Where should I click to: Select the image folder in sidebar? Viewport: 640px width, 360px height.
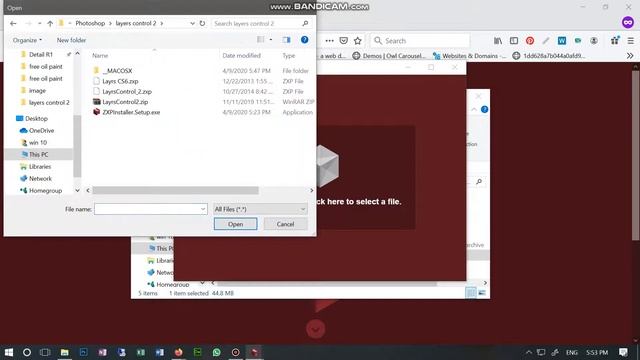point(38,91)
